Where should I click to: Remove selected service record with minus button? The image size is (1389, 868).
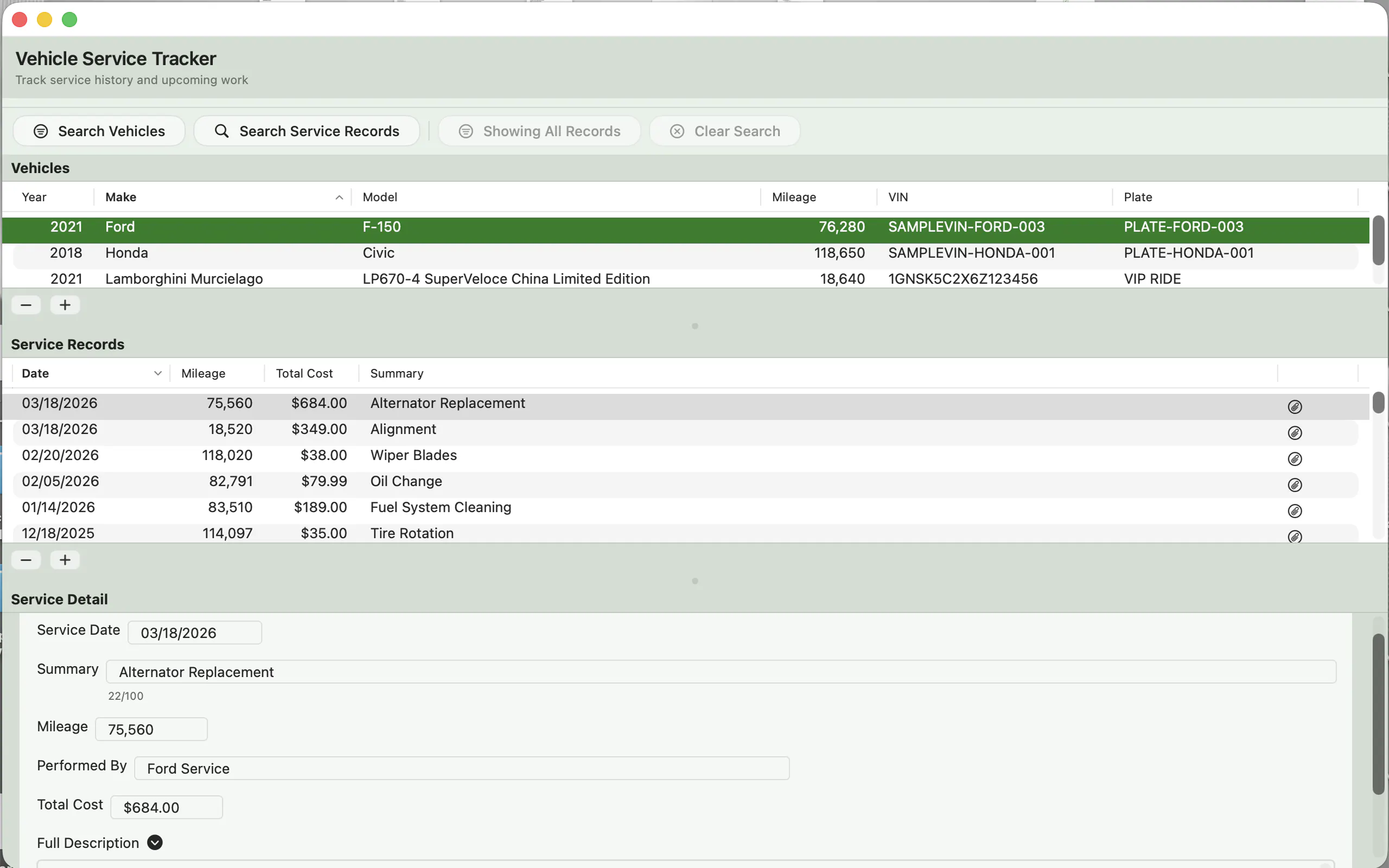coord(26,560)
